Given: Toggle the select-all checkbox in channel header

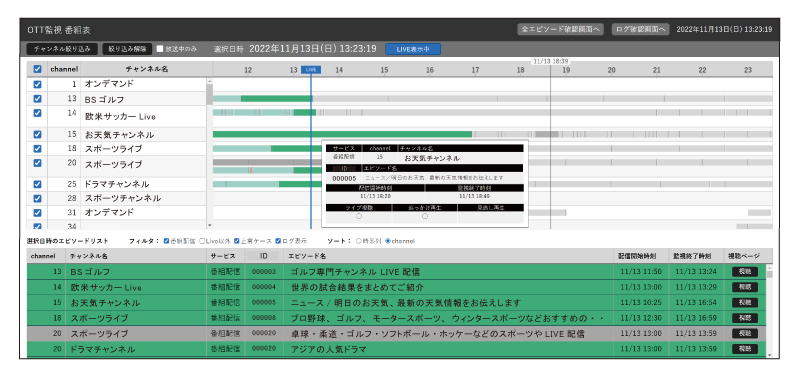Looking at the screenshot, I should [37, 69].
